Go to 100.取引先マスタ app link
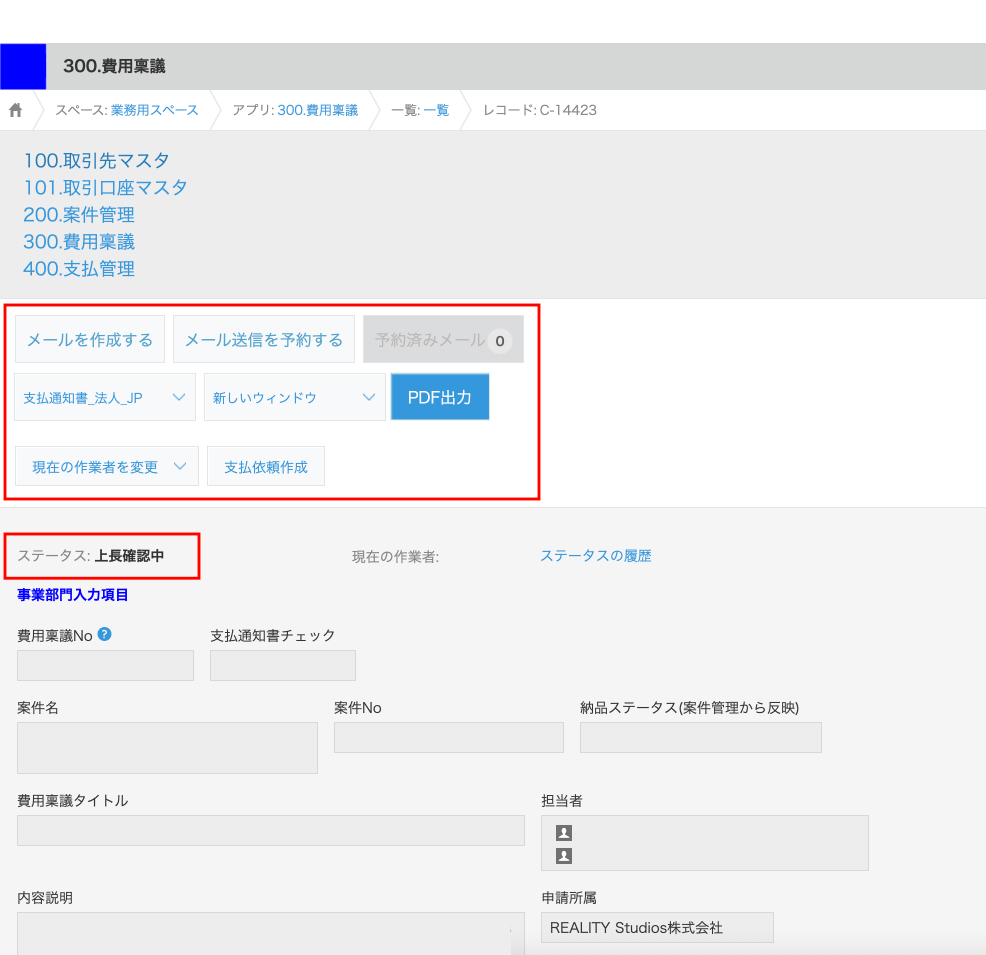 [96, 160]
